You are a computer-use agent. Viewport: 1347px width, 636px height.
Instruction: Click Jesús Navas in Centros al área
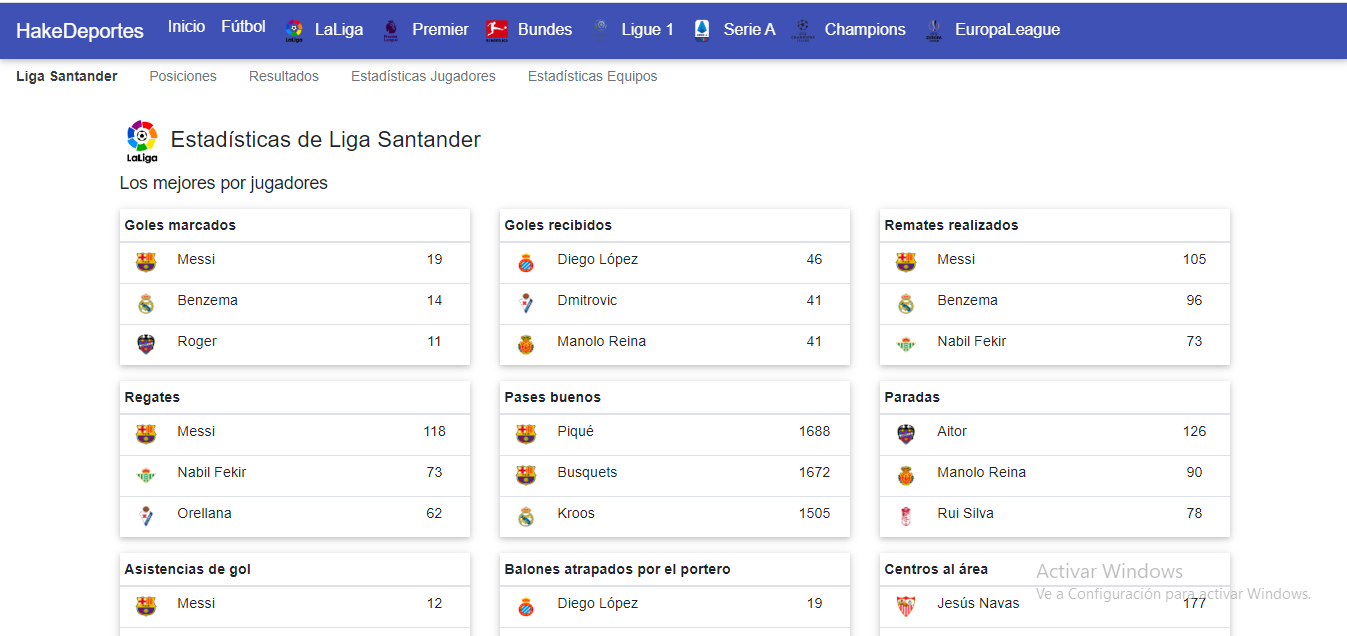(978, 603)
